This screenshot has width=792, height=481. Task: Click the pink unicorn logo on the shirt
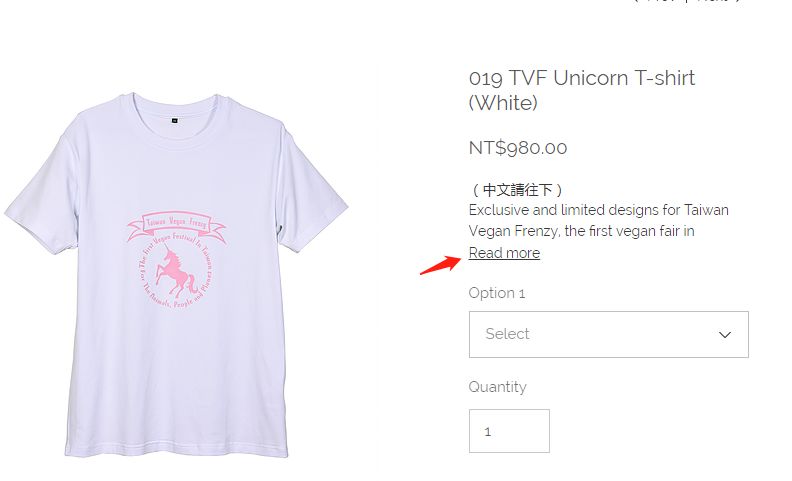click(x=174, y=274)
